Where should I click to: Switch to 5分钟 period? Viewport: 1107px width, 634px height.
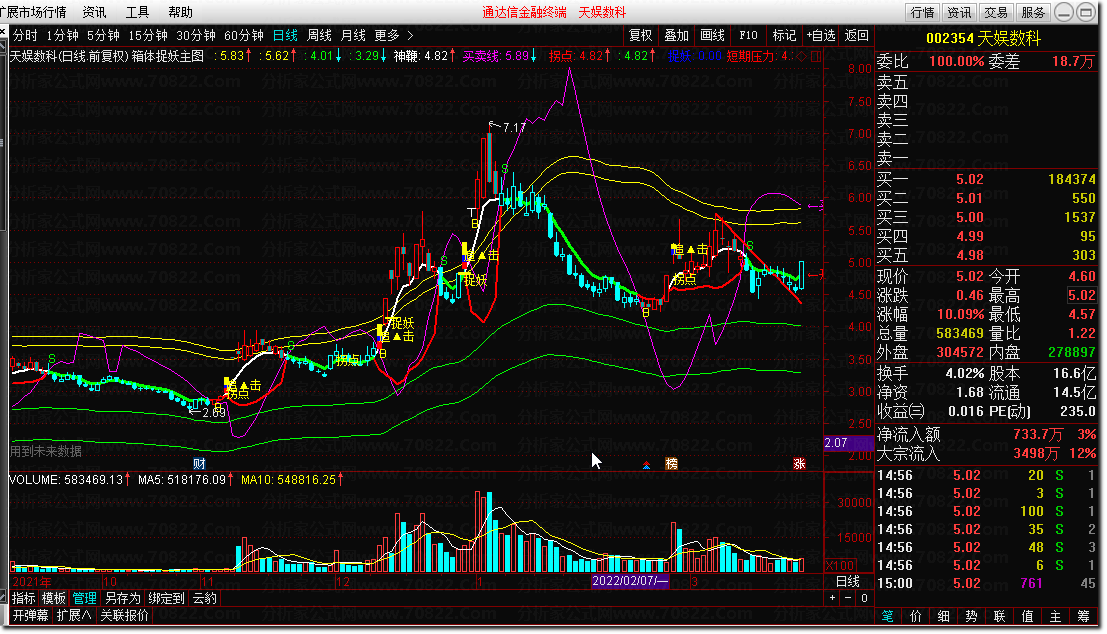pos(103,35)
